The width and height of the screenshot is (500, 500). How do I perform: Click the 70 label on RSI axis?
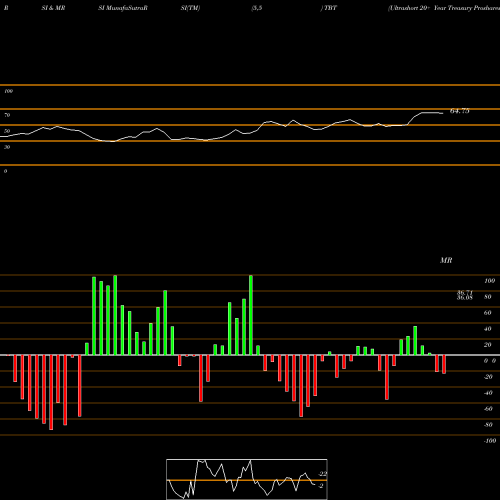[7, 115]
